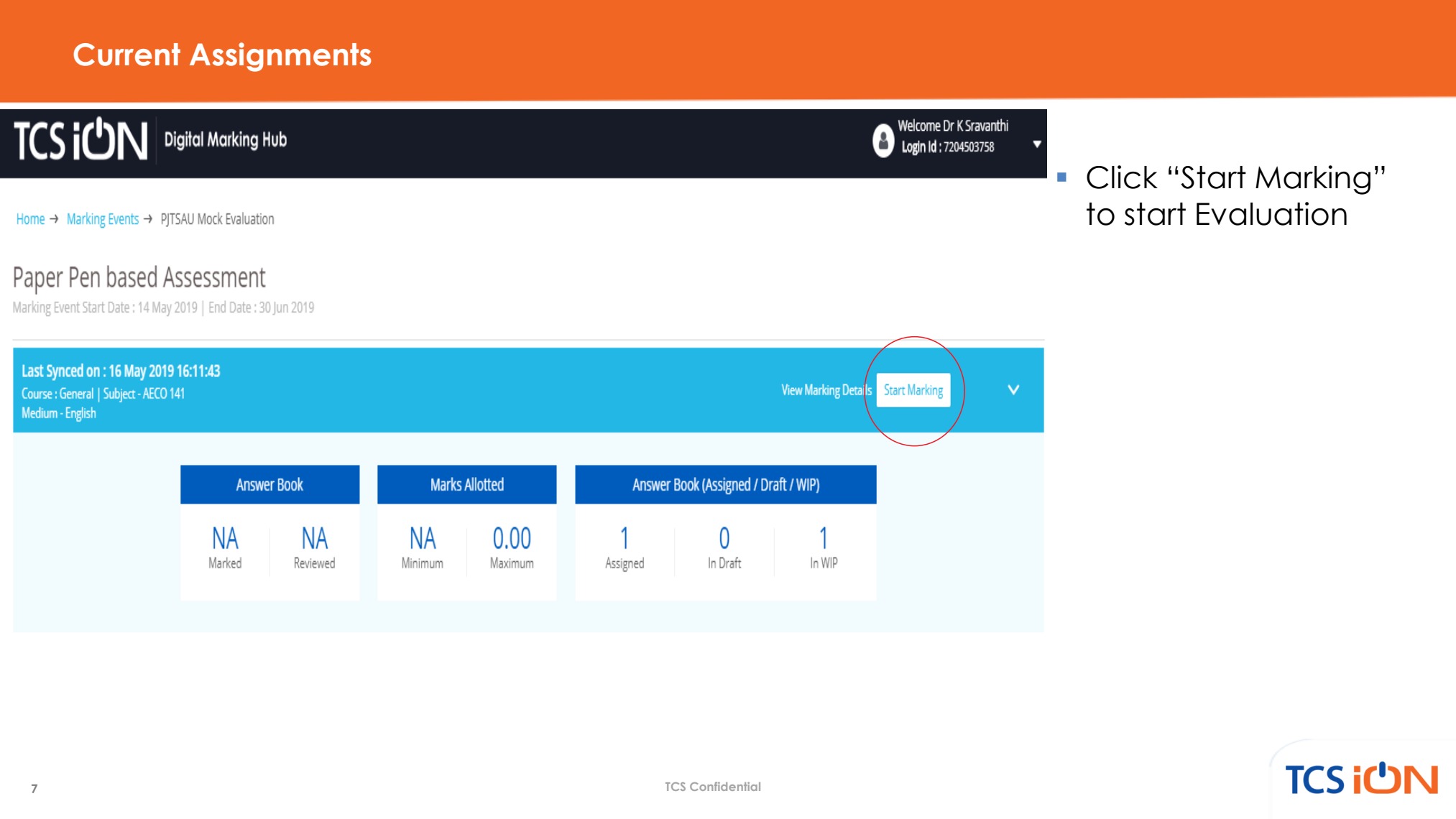Click the In Draft count value
This screenshot has width=1456, height=819.
point(724,538)
